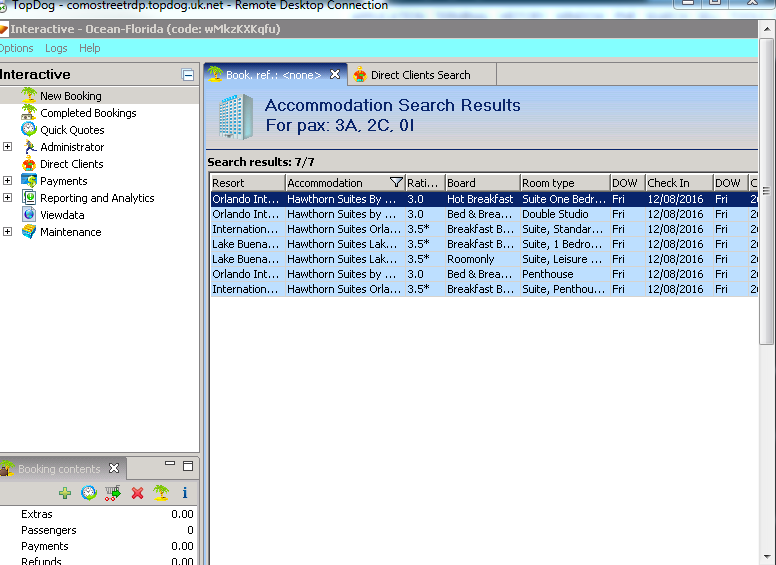Open the Viewdata globe item
The image size is (776, 565).
click(61, 215)
